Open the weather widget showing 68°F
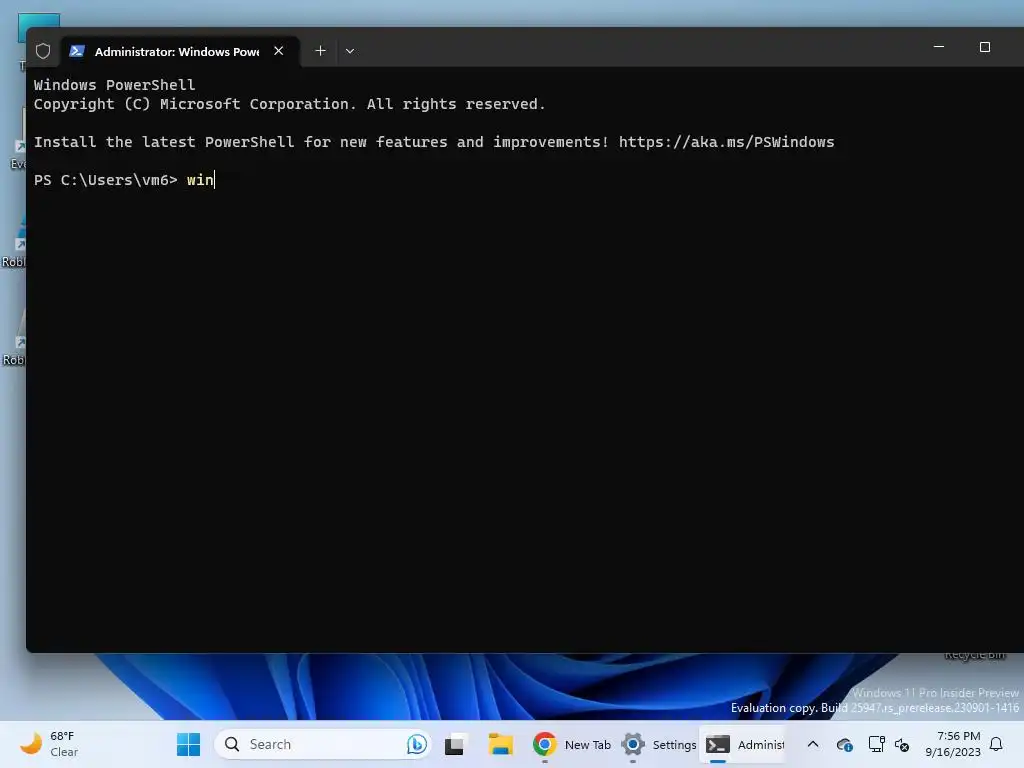 click(49, 744)
